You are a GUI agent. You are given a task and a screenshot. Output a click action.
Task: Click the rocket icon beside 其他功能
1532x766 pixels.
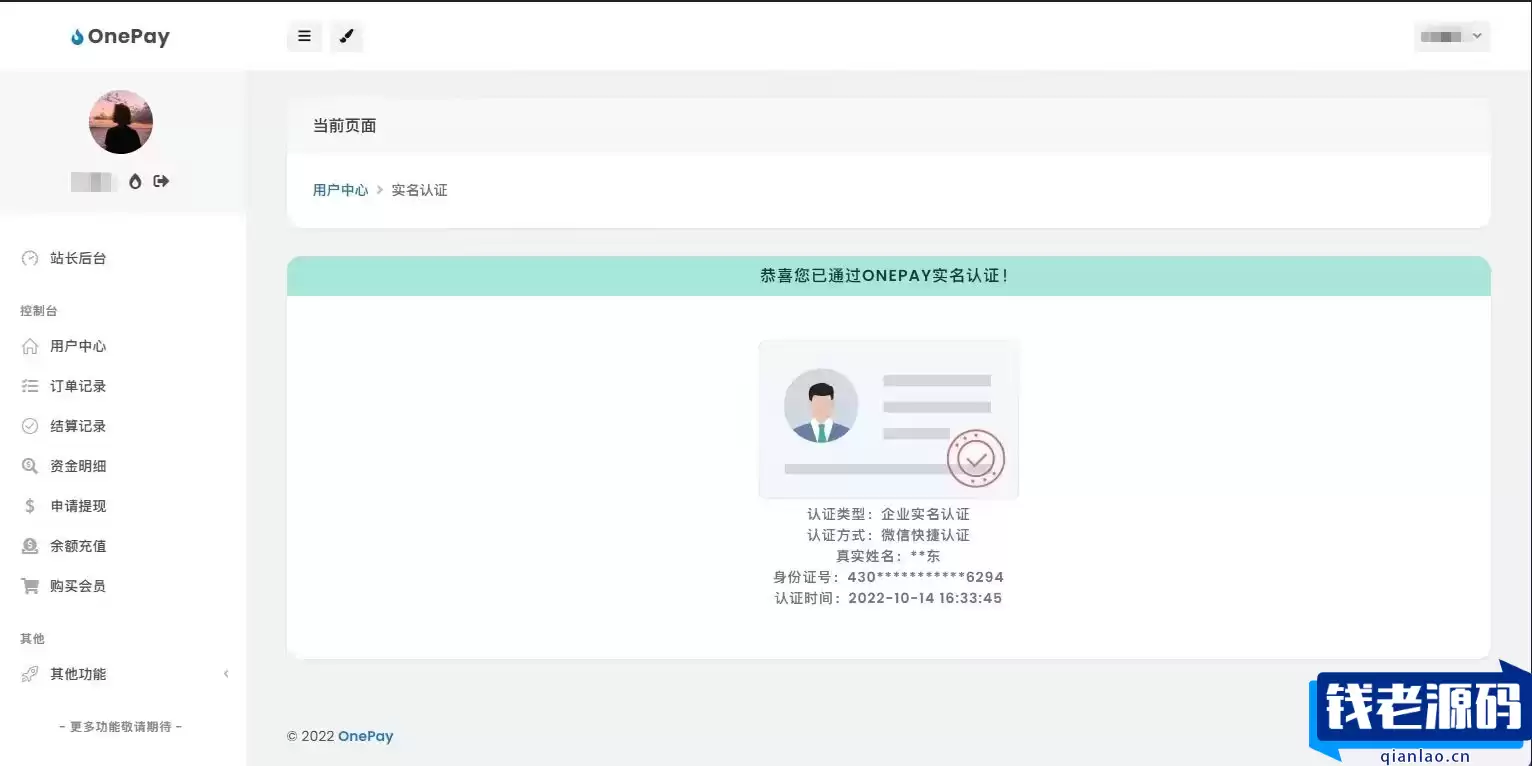pyautogui.click(x=30, y=674)
